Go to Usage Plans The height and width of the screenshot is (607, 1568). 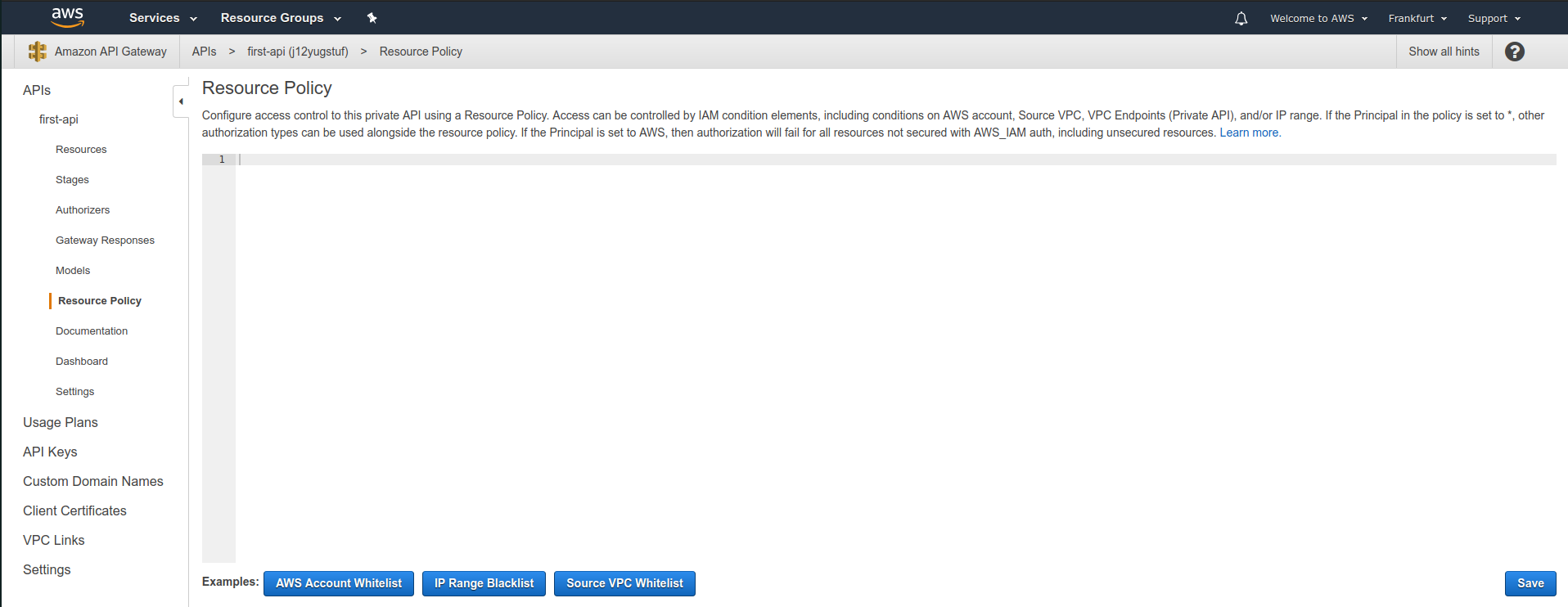point(61,422)
